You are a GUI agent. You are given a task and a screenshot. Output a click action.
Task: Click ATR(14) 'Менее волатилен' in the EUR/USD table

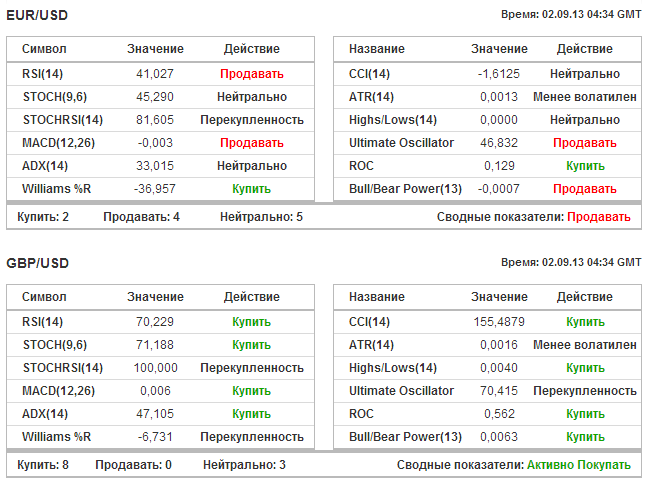click(585, 97)
